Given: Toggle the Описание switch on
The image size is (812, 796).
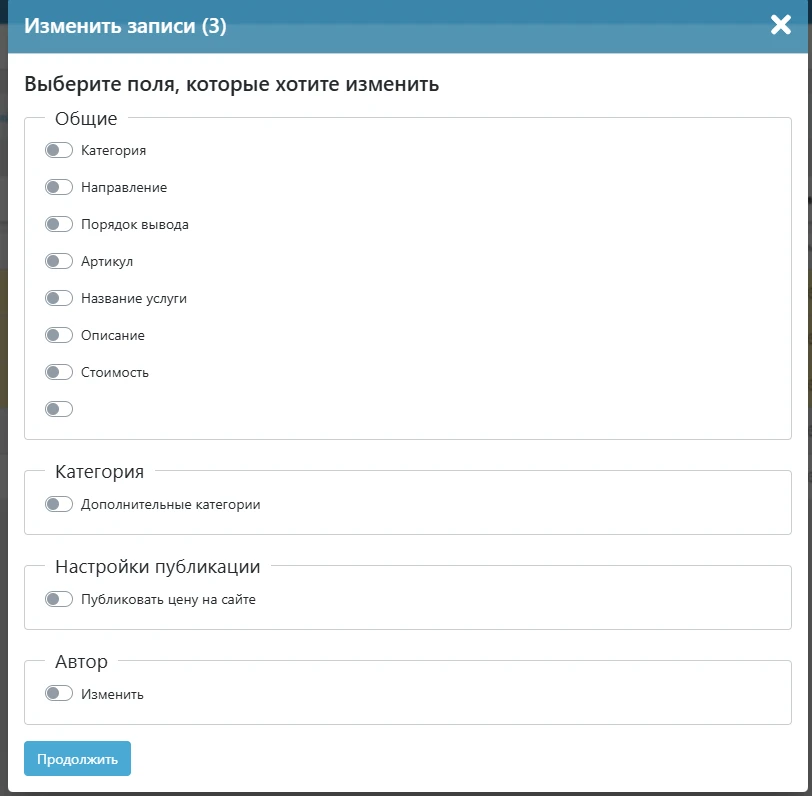Looking at the screenshot, I should coord(59,335).
